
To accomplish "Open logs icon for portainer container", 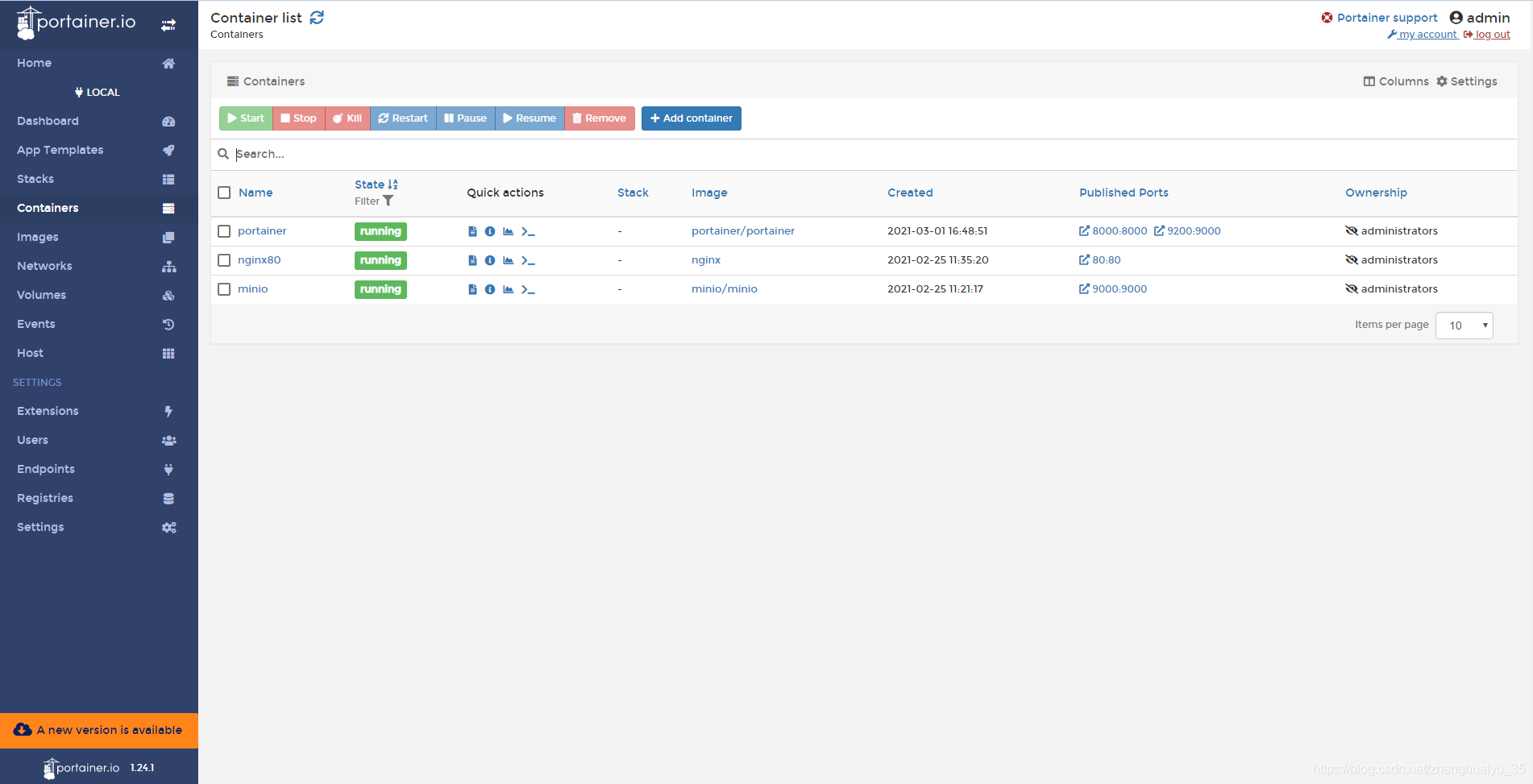I will [x=472, y=231].
